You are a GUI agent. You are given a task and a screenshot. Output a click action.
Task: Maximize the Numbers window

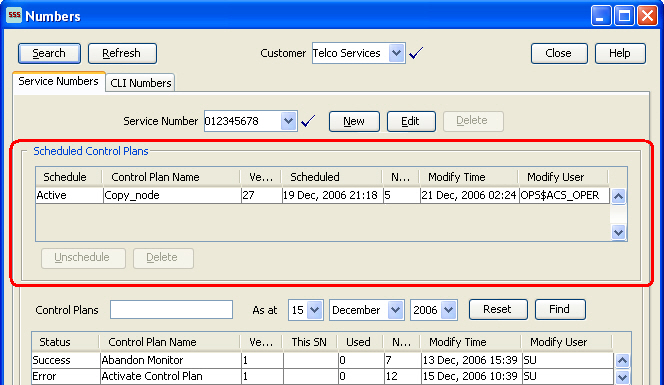tap(625, 16)
